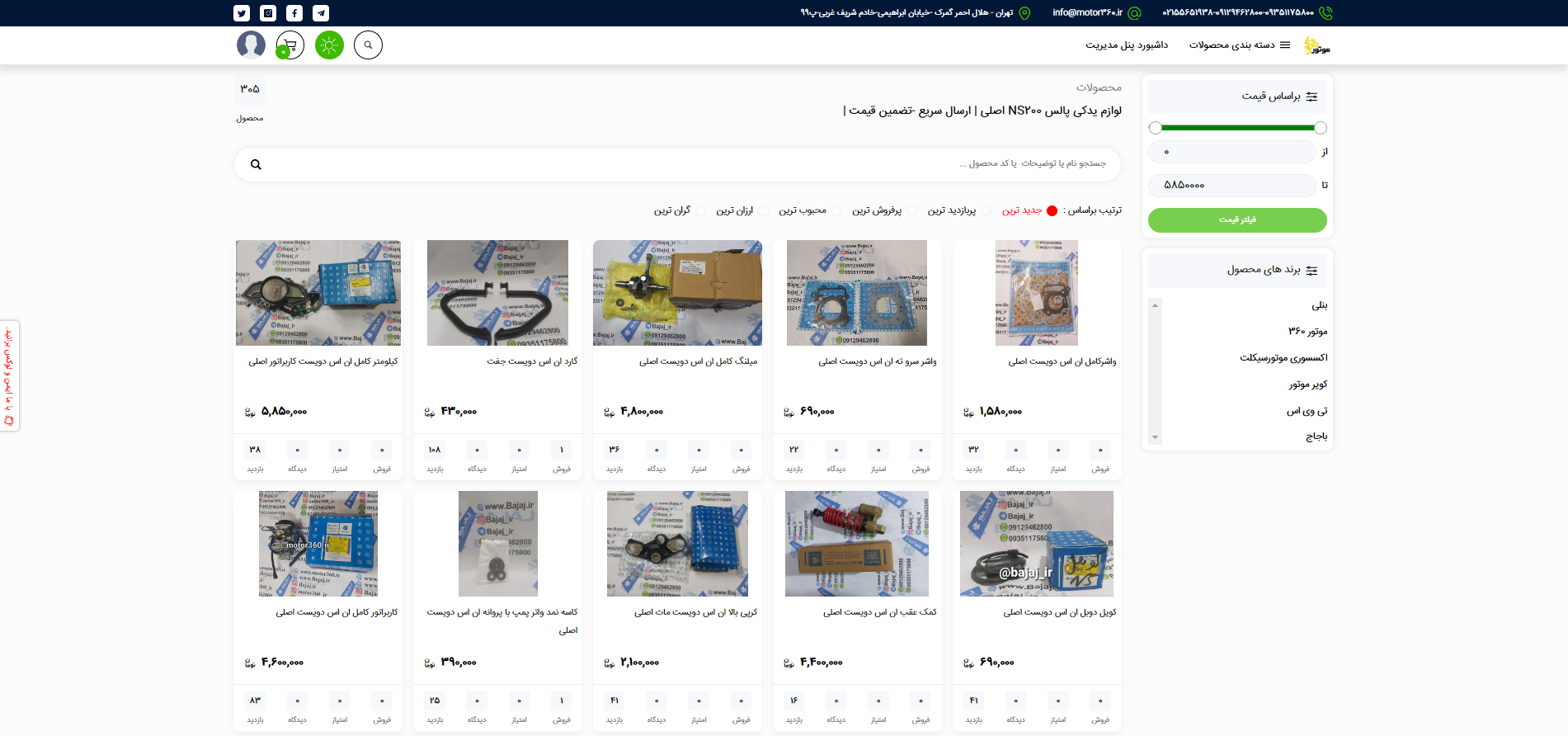Viewport: 1568px width, 736px height.
Task: Open the Facebook social link icon
Action: tap(294, 13)
